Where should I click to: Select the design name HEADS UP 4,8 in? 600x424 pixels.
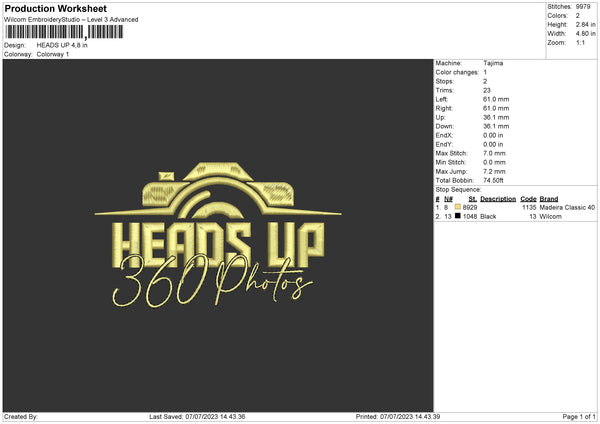(62, 45)
